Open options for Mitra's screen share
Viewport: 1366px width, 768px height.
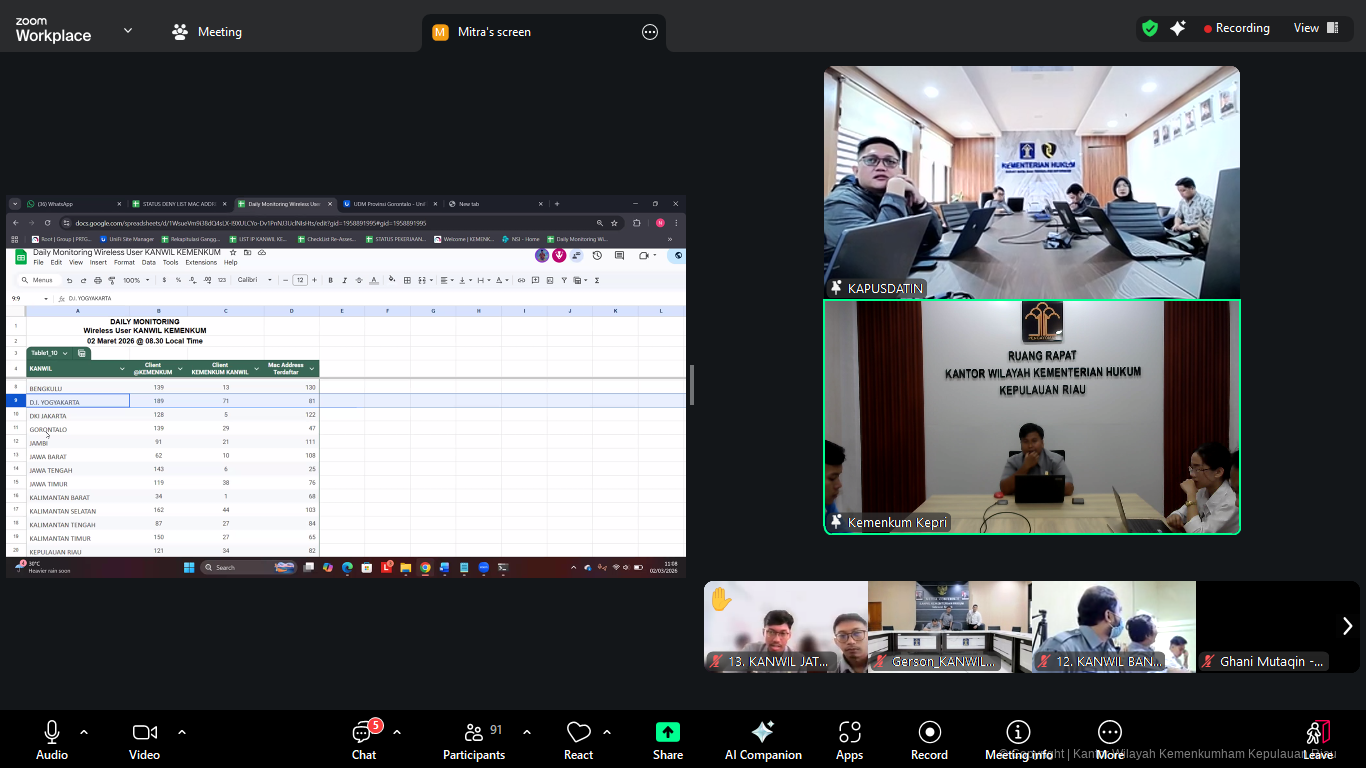click(650, 32)
